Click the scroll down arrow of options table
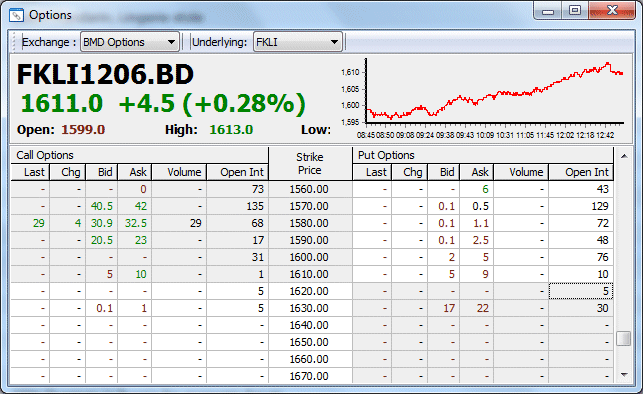Image resolution: width=643 pixels, height=394 pixels. [624, 374]
